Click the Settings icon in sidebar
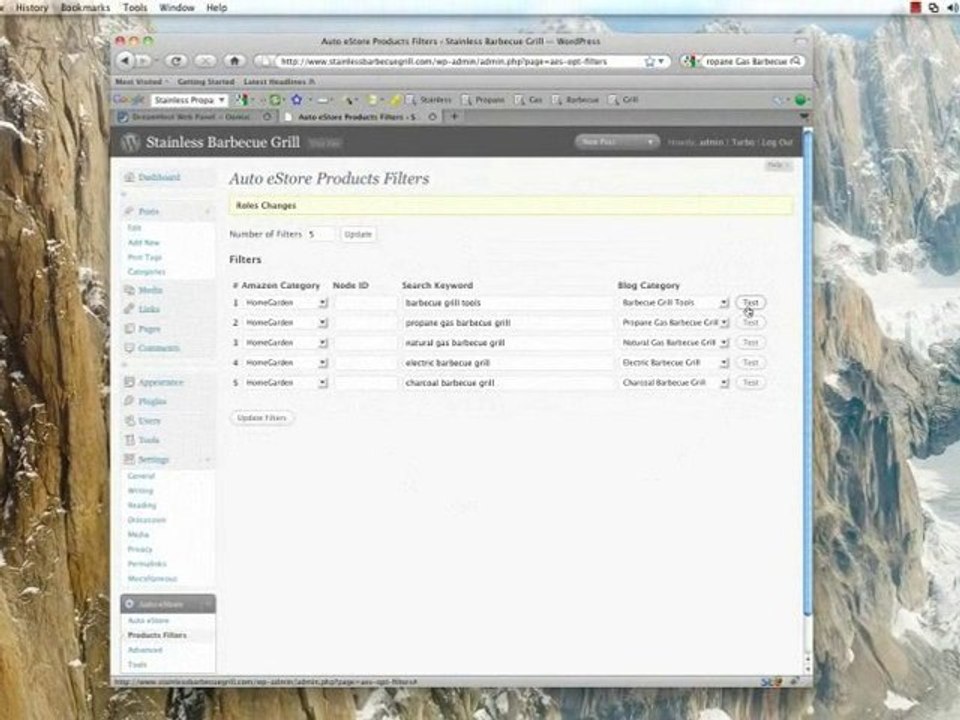960x720 pixels. [129, 459]
